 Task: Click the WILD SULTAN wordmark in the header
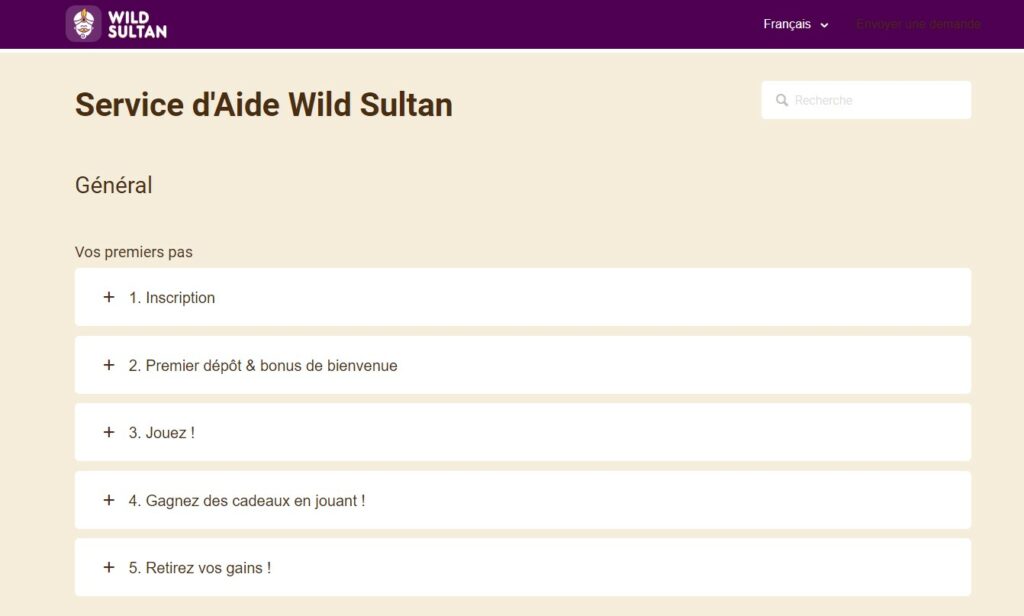click(138, 24)
